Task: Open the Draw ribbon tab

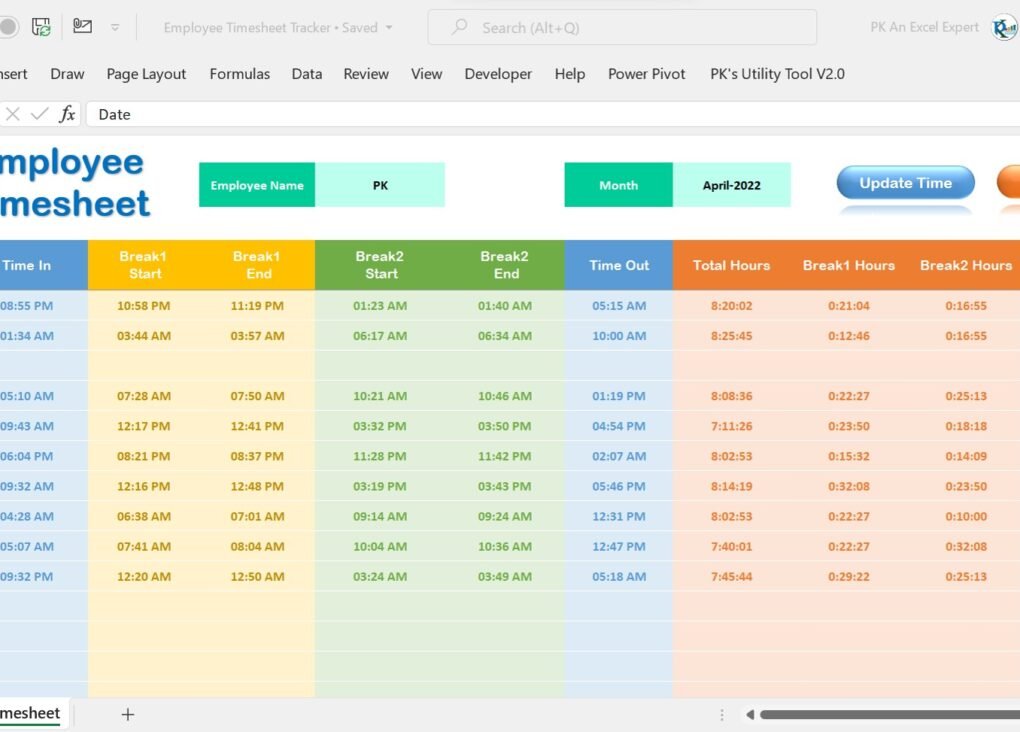Action: pos(67,74)
